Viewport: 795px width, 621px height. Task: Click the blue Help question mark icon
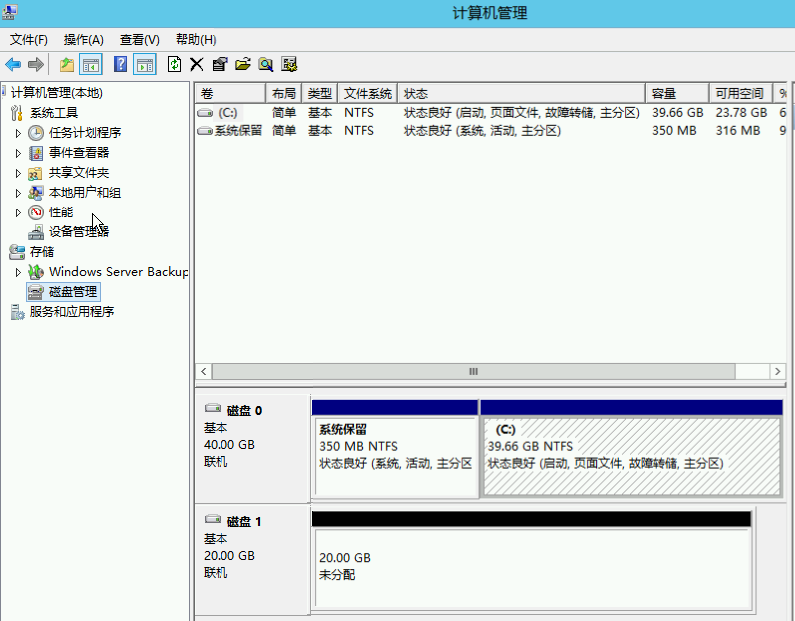120,65
